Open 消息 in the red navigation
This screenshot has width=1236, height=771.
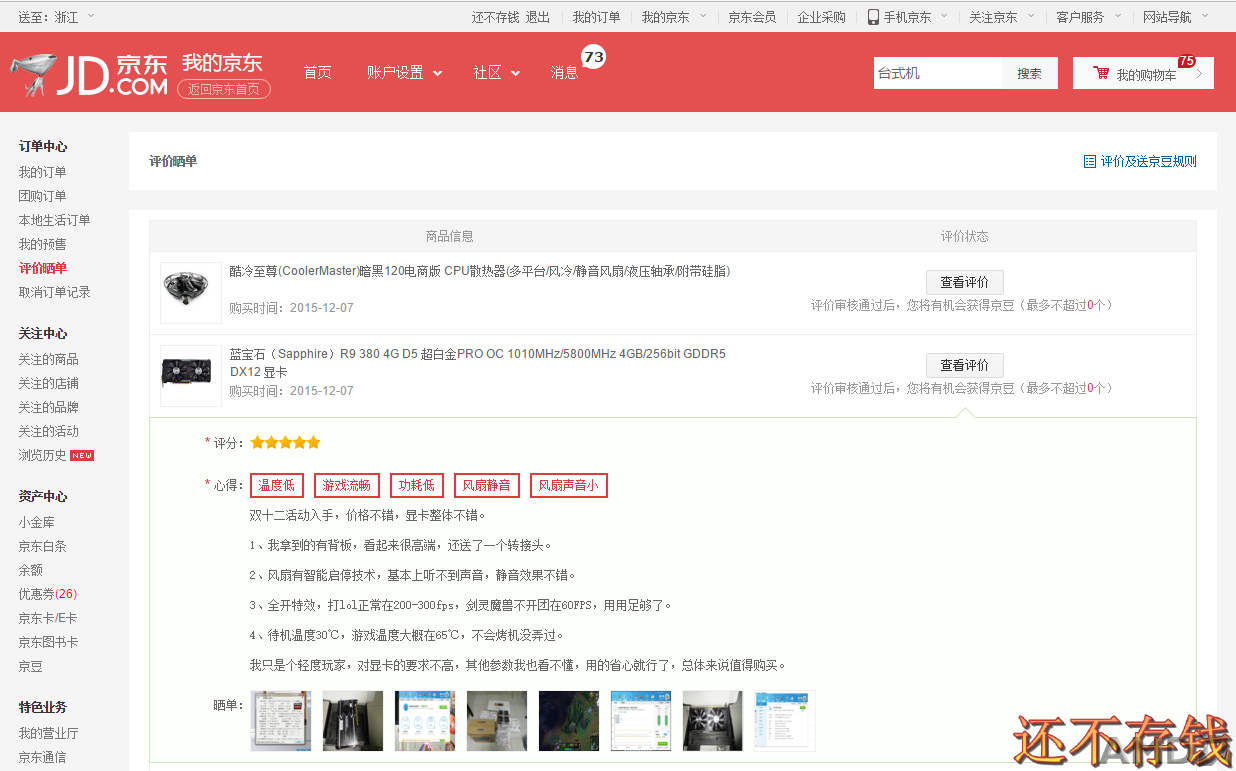coord(564,73)
